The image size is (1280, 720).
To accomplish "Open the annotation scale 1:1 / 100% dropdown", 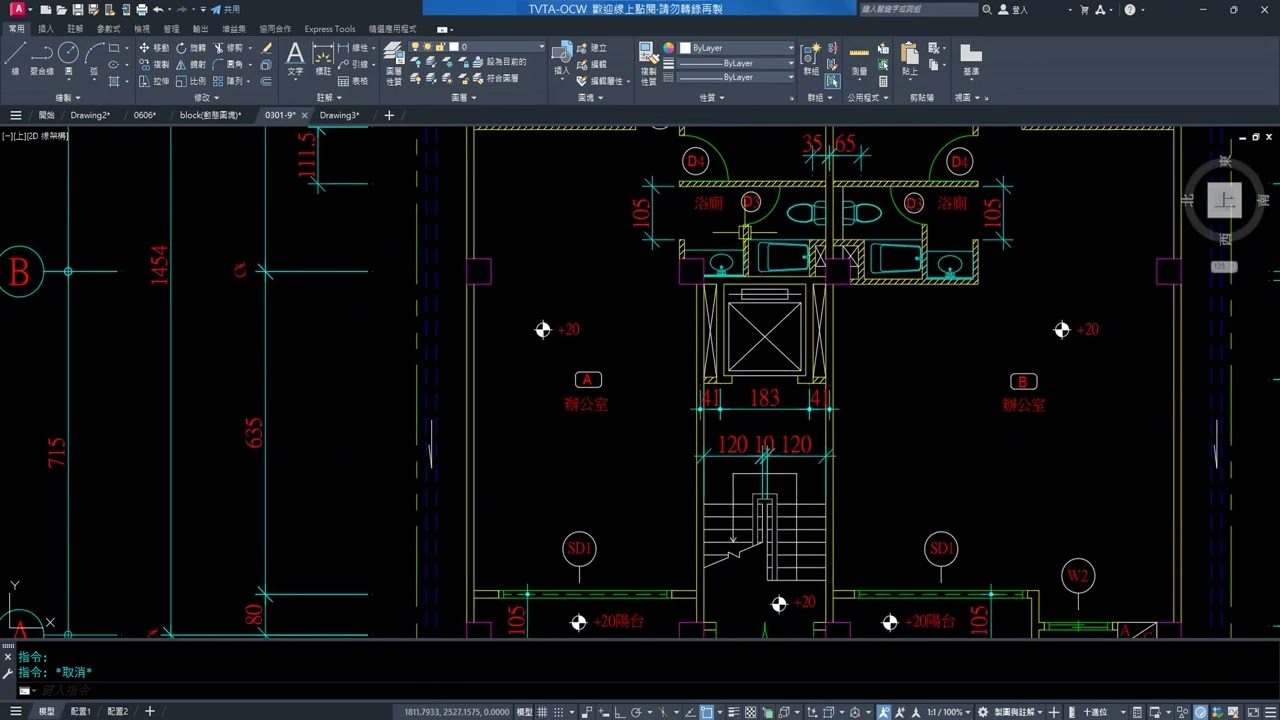I will (948, 712).
